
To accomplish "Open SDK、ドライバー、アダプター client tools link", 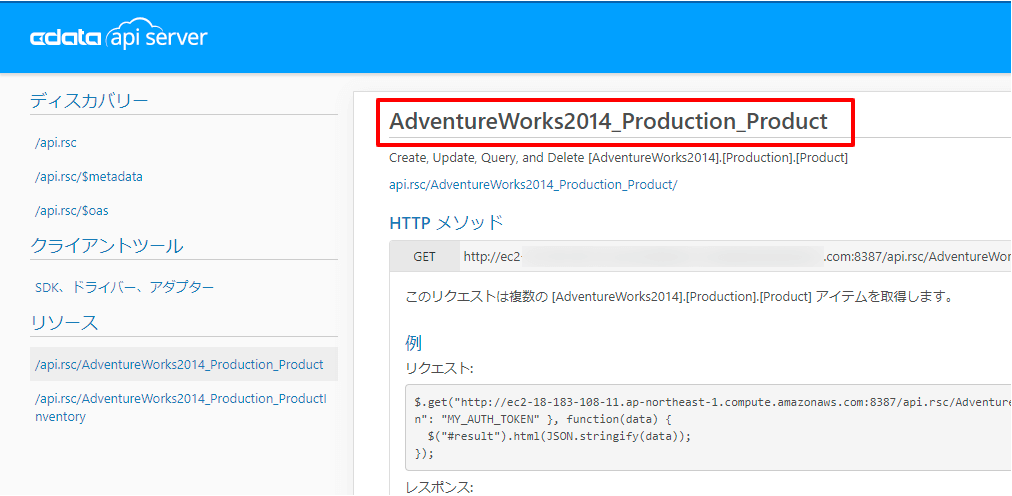I will click(x=125, y=288).
